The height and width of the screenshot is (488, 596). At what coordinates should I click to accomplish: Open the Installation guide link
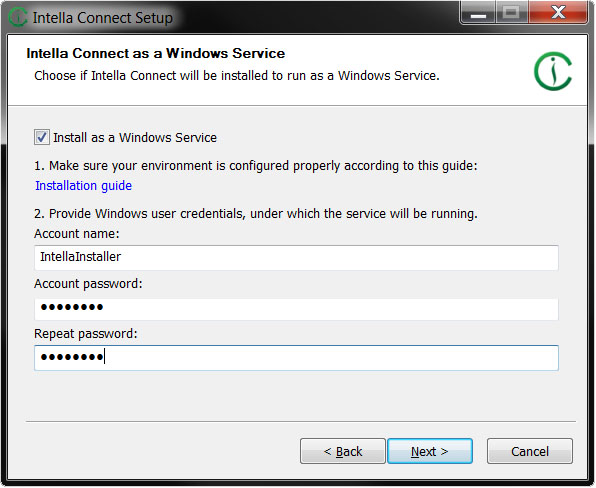84,185
